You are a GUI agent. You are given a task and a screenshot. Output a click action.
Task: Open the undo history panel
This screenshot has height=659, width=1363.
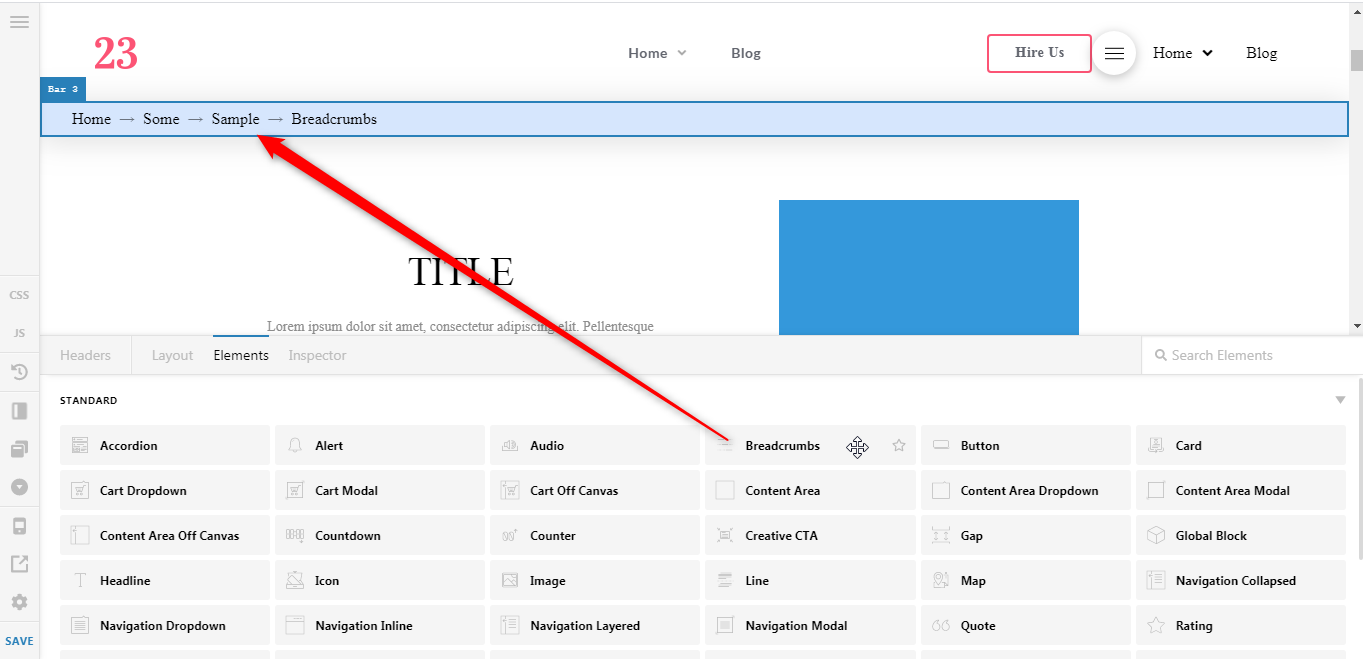(x=19, y=372)
